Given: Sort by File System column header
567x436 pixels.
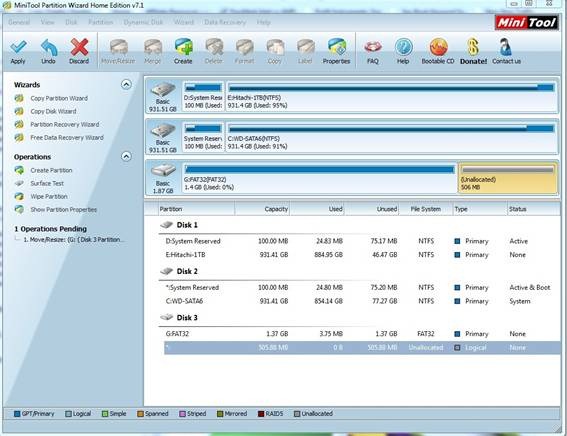Looking at the screenshot, I should [x=426, y=209].
